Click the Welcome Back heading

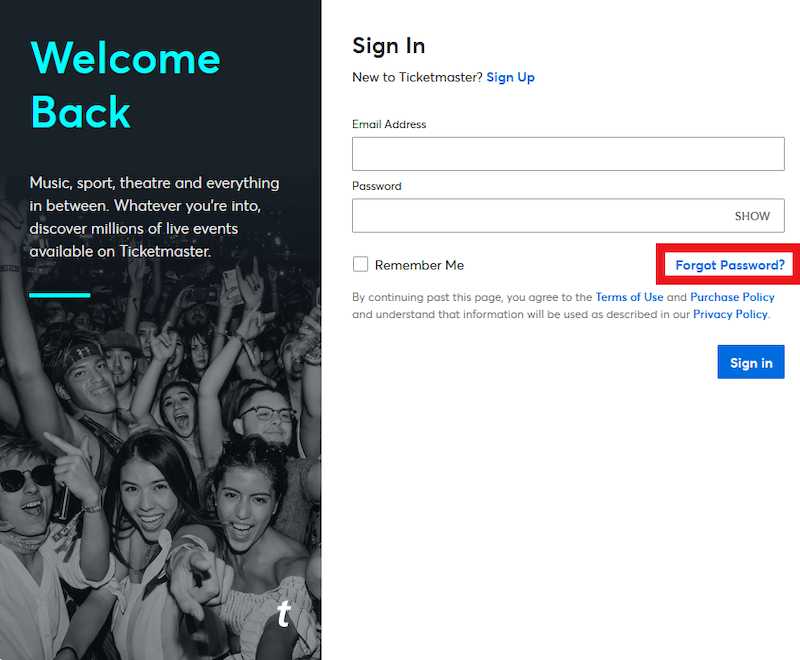(x=125, y=85)
